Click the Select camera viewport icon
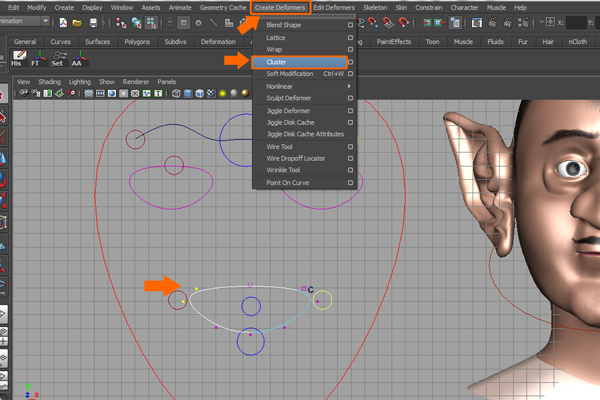The height and width of the screenshot is (400, 600). click(x=24, y=93)
